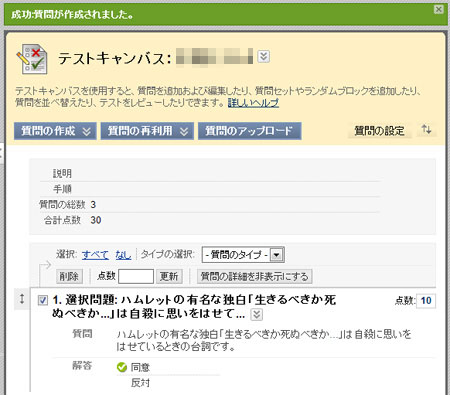
Task: Click the 更新 button
Action: click(169, 276)
